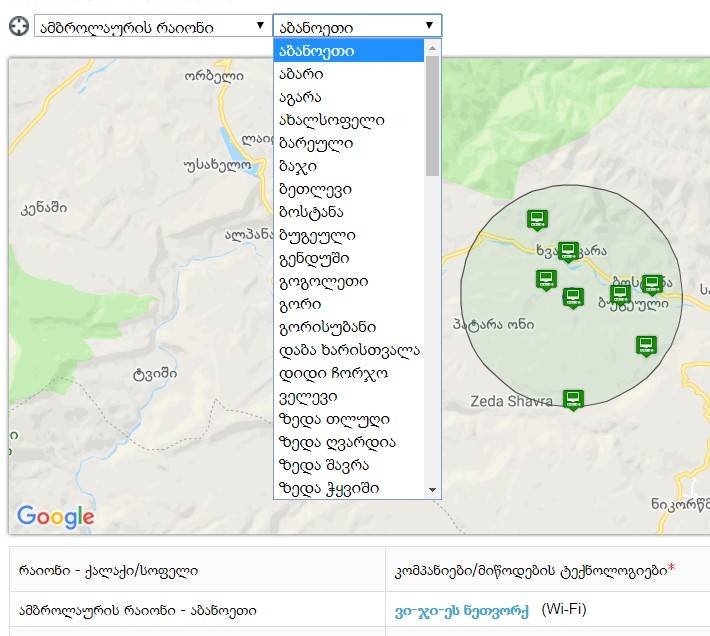Image resolution: width=710 pixels, height=636 pixels.
Task: Click the locate/crosshair icon beside the district dropdown
Action: coord(19,26)
